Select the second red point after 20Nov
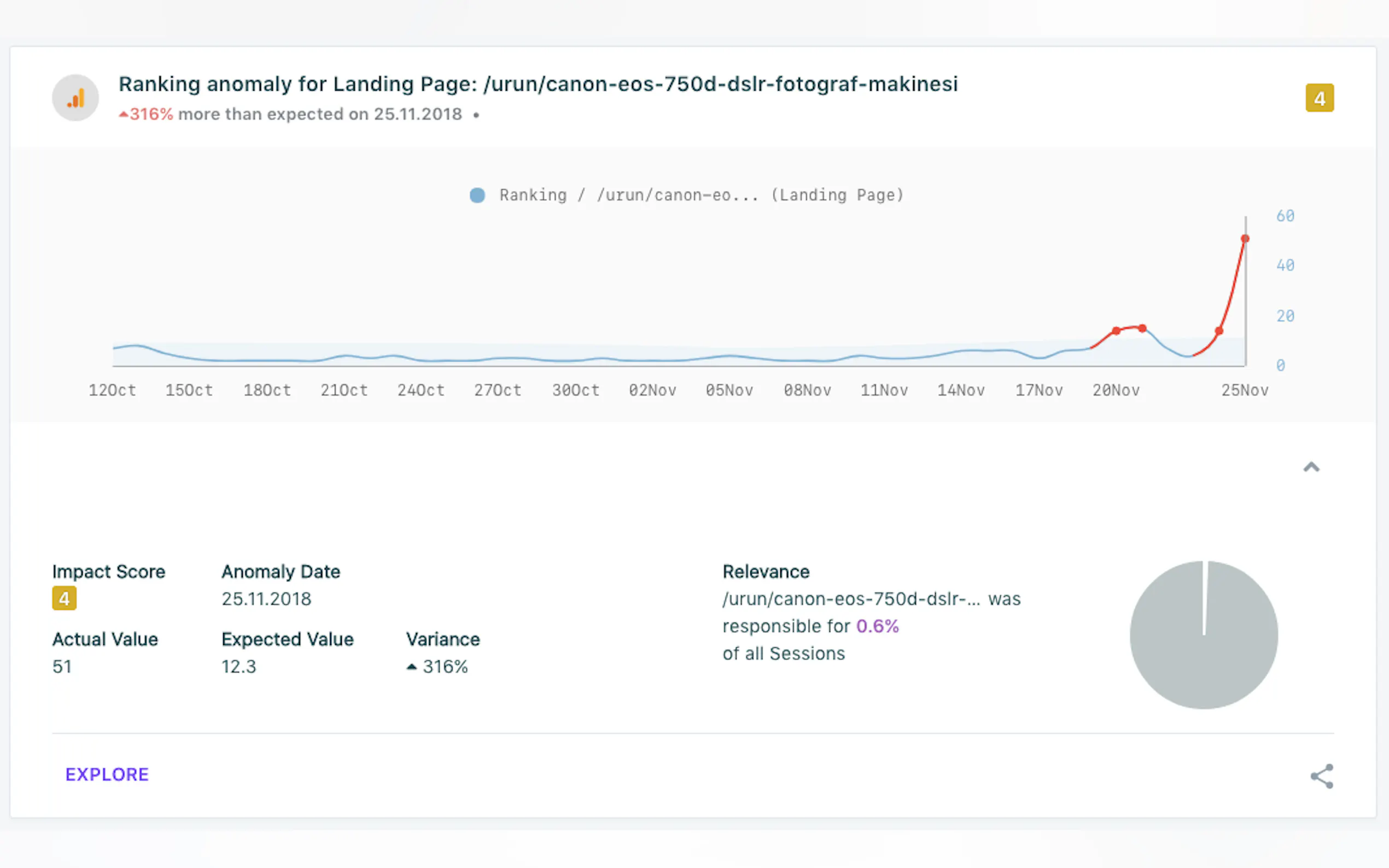 1142,329
